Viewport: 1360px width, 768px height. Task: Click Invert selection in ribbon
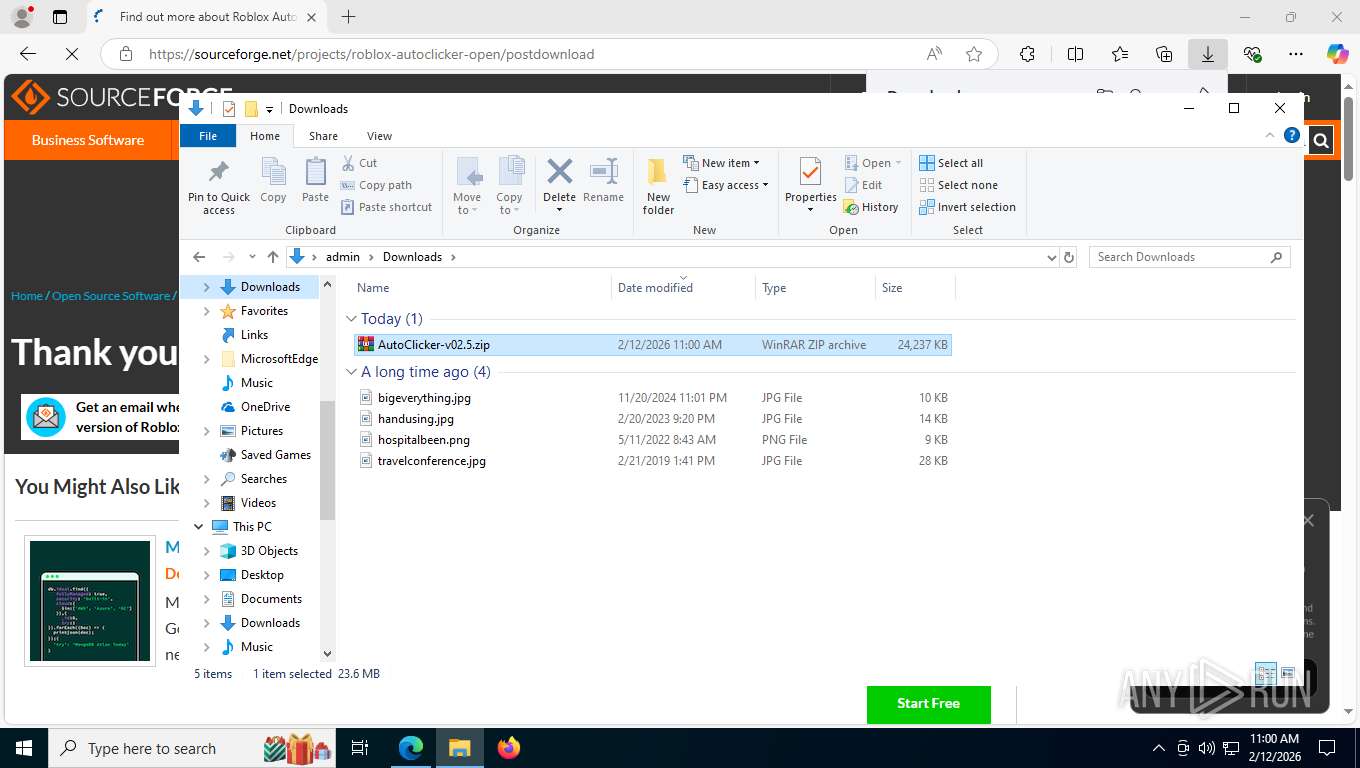(967, 207)
